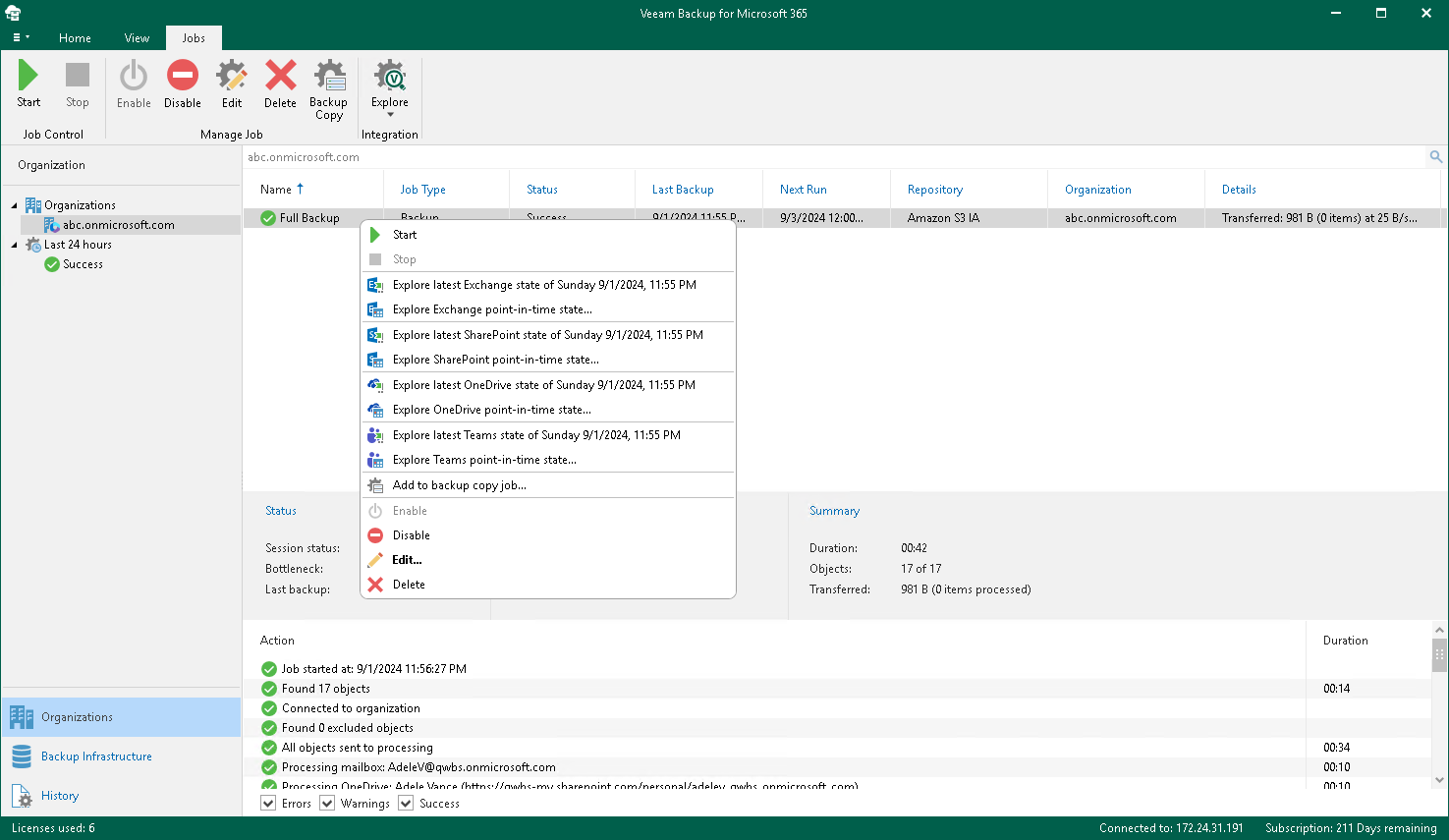Choose Explore latest Teams state menu entry
This screenshot has width=1449, height=840.
tap(548, 435)
